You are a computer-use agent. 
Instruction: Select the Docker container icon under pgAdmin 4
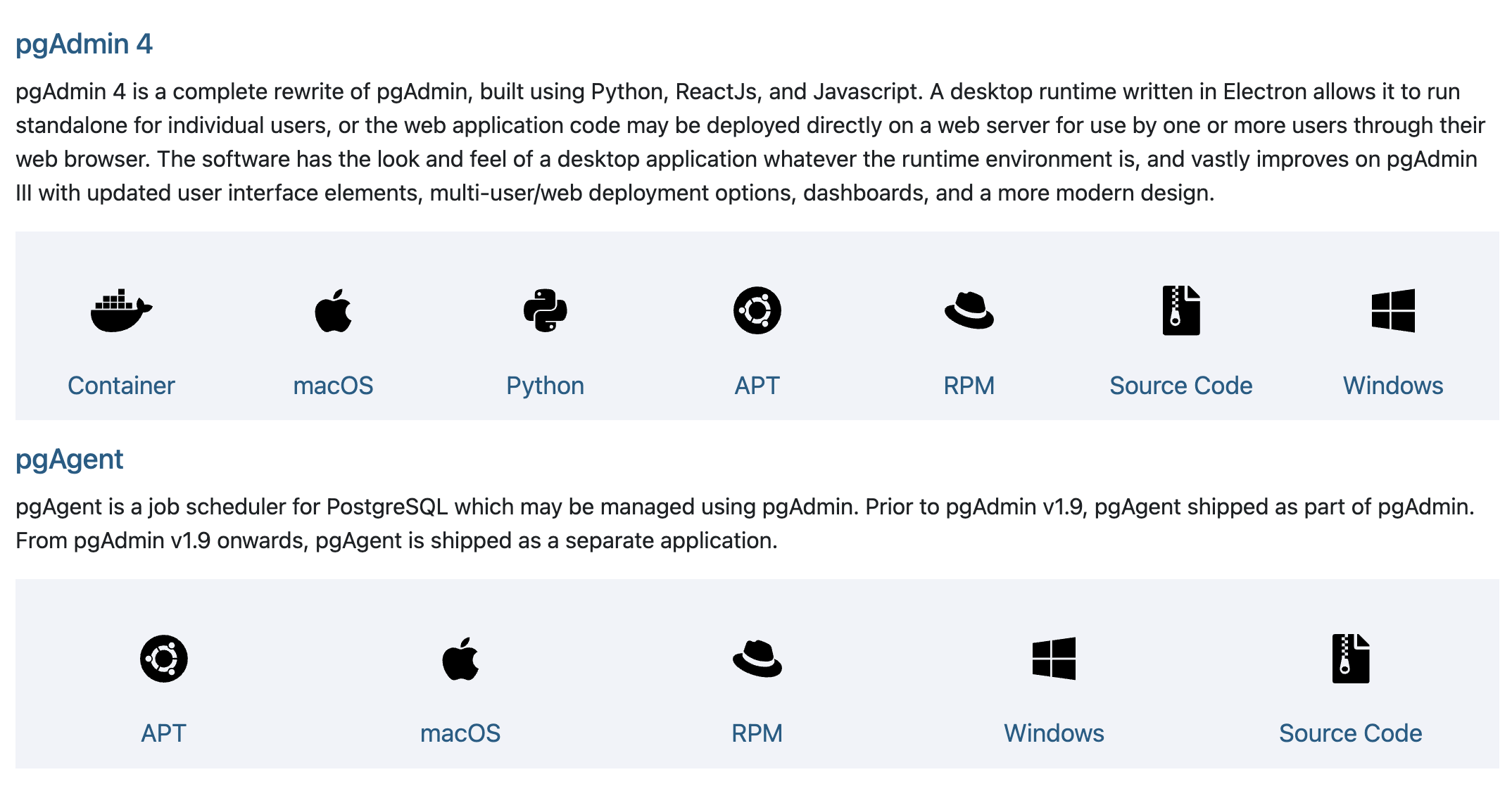tap(120, 312)
